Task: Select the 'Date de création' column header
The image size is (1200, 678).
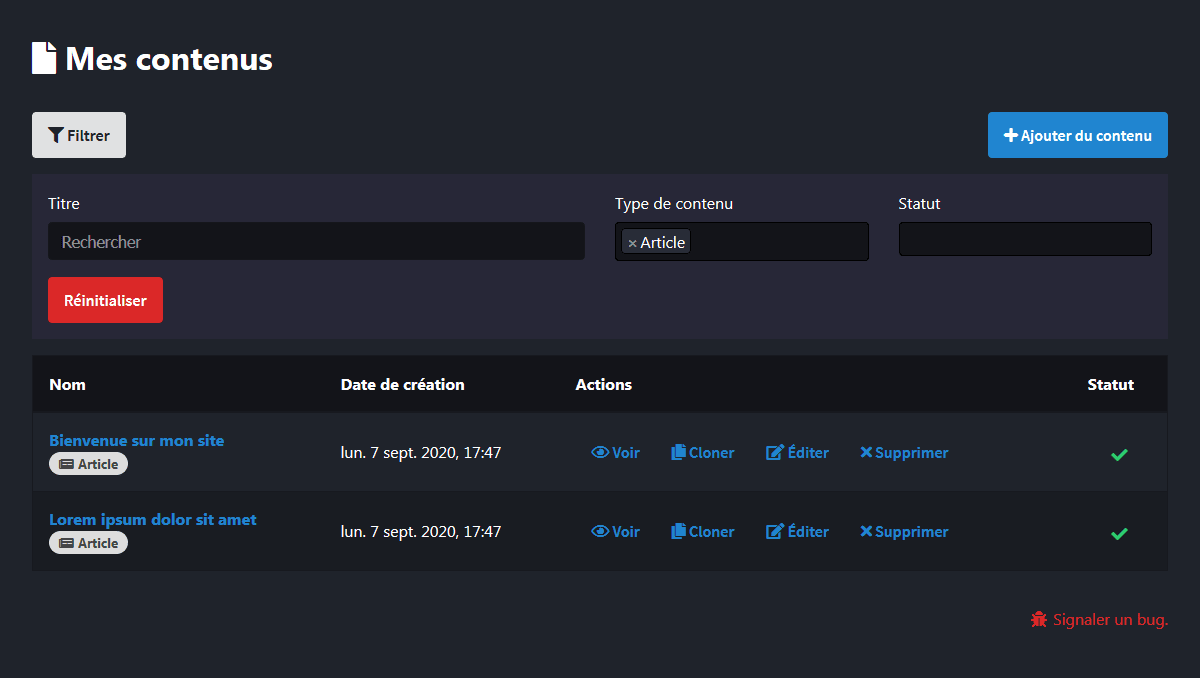Action: pyautogui.click(x=402, y=384)
